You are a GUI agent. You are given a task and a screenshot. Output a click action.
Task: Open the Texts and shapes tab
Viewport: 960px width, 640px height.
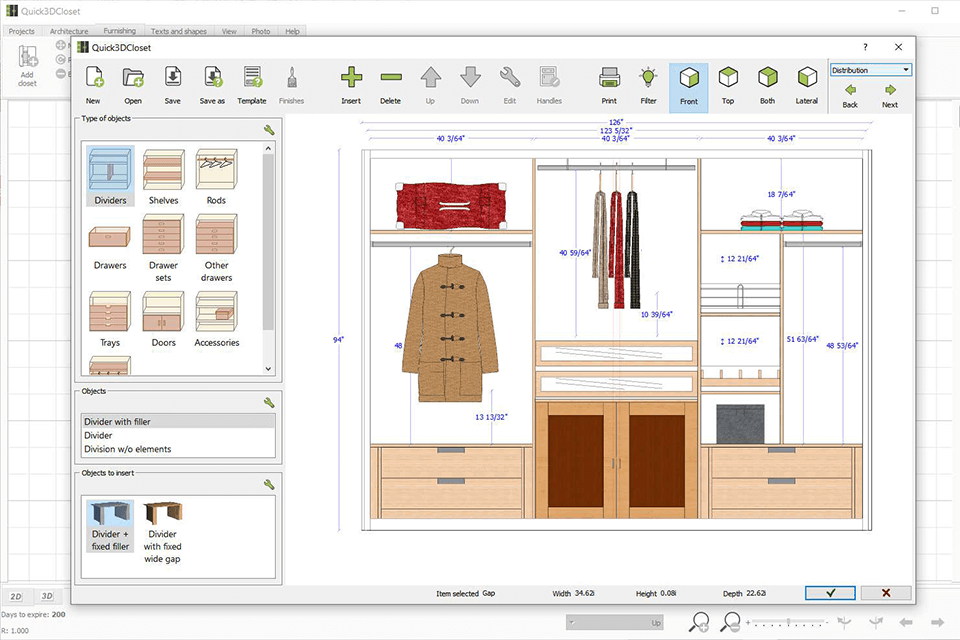click(x=179, y=31)
